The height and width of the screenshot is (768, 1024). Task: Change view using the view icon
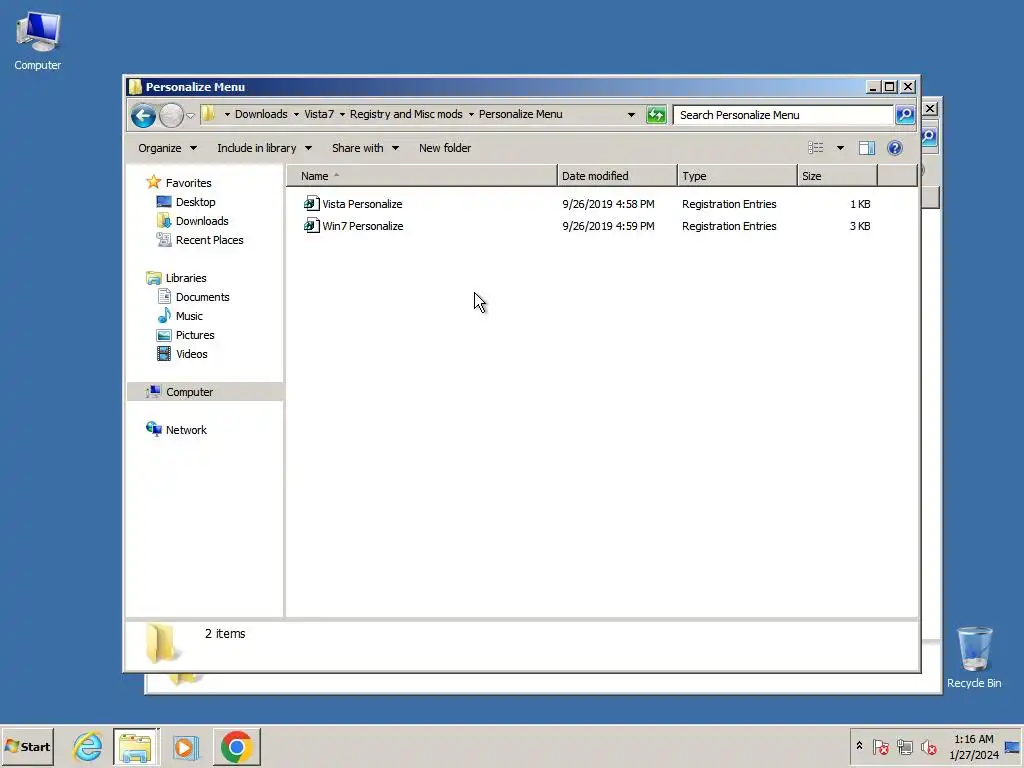(x=816, y=148)
